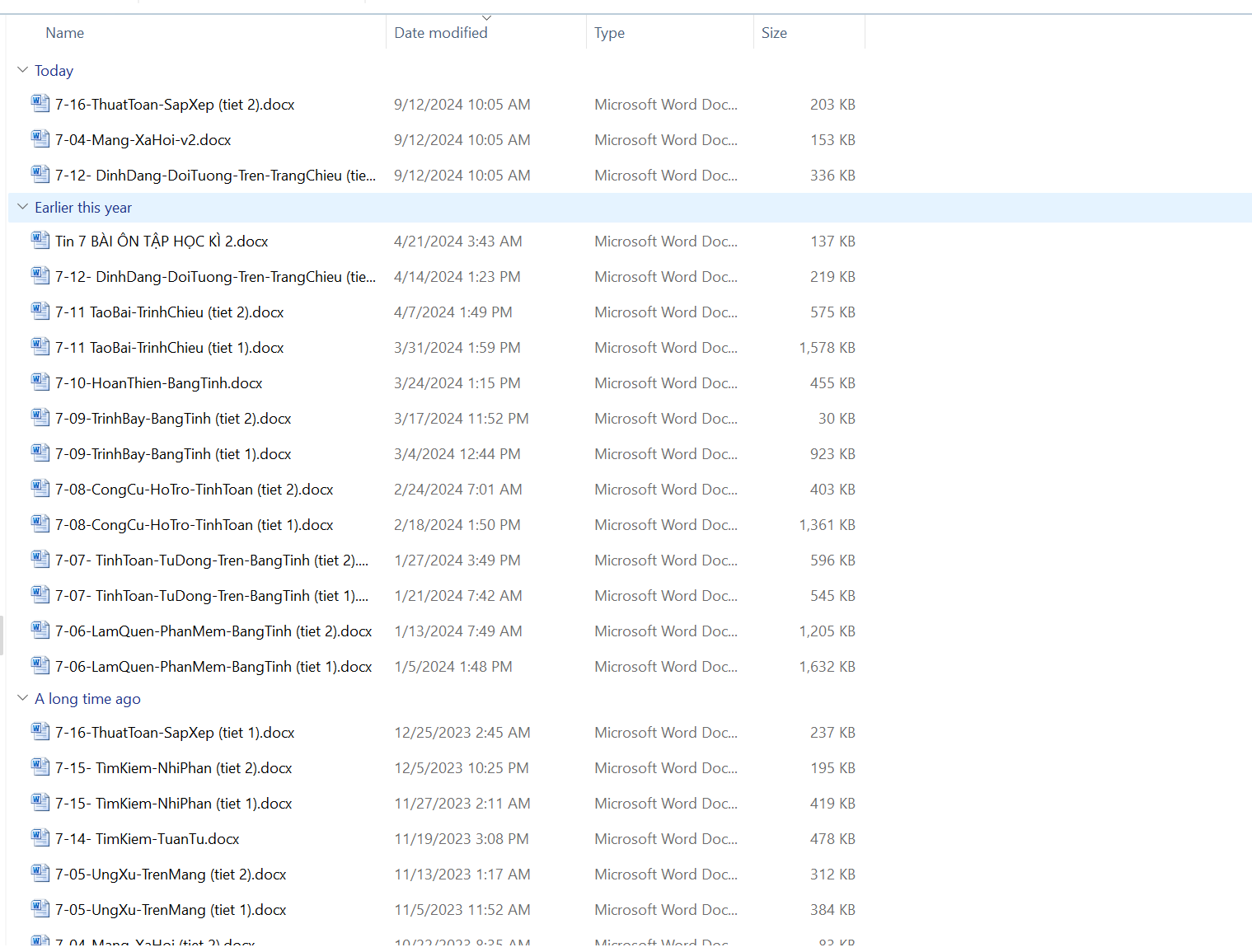Sort files by Name column header
Viewport: 1252px width, 952px height.
coord(65,33)
